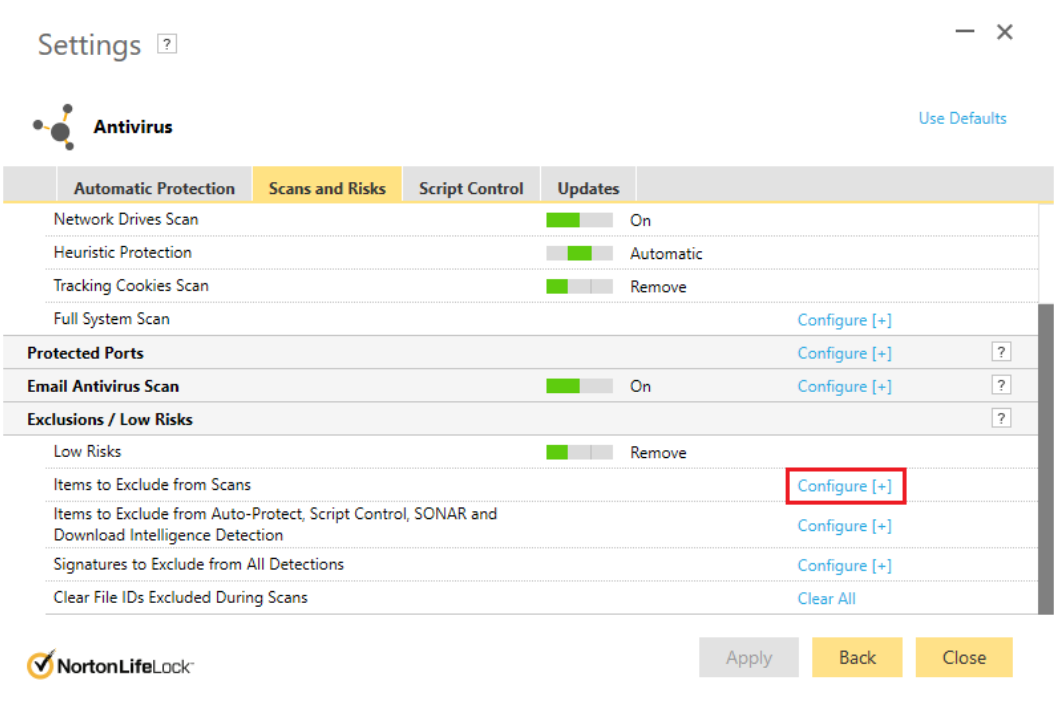Expand Configure for Full System Scan
This screenshot has width=1058, height=702.
pyautogui.click(x=844, y=320)
